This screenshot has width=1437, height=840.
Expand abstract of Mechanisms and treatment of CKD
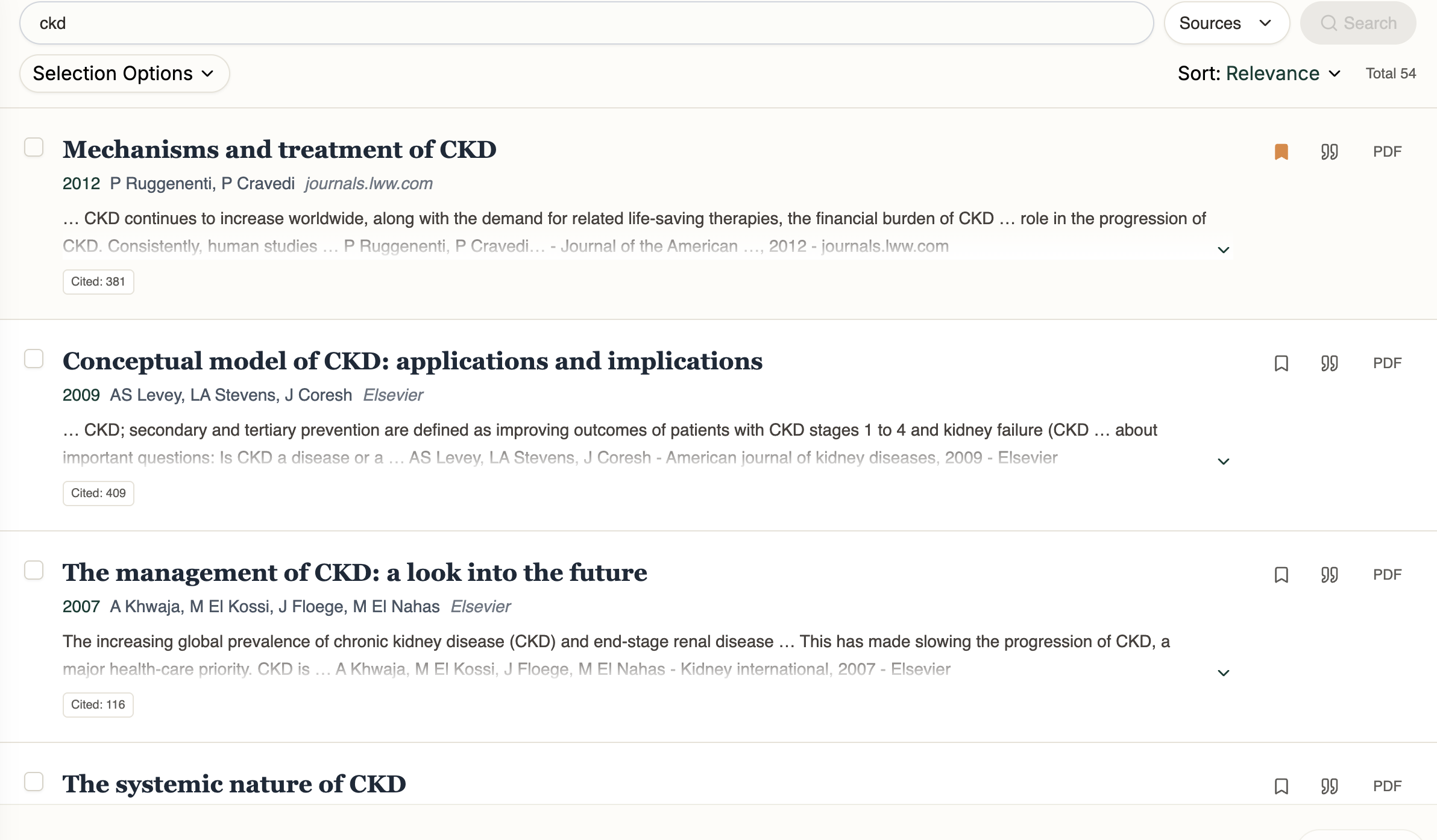[x=1224, y=250]
